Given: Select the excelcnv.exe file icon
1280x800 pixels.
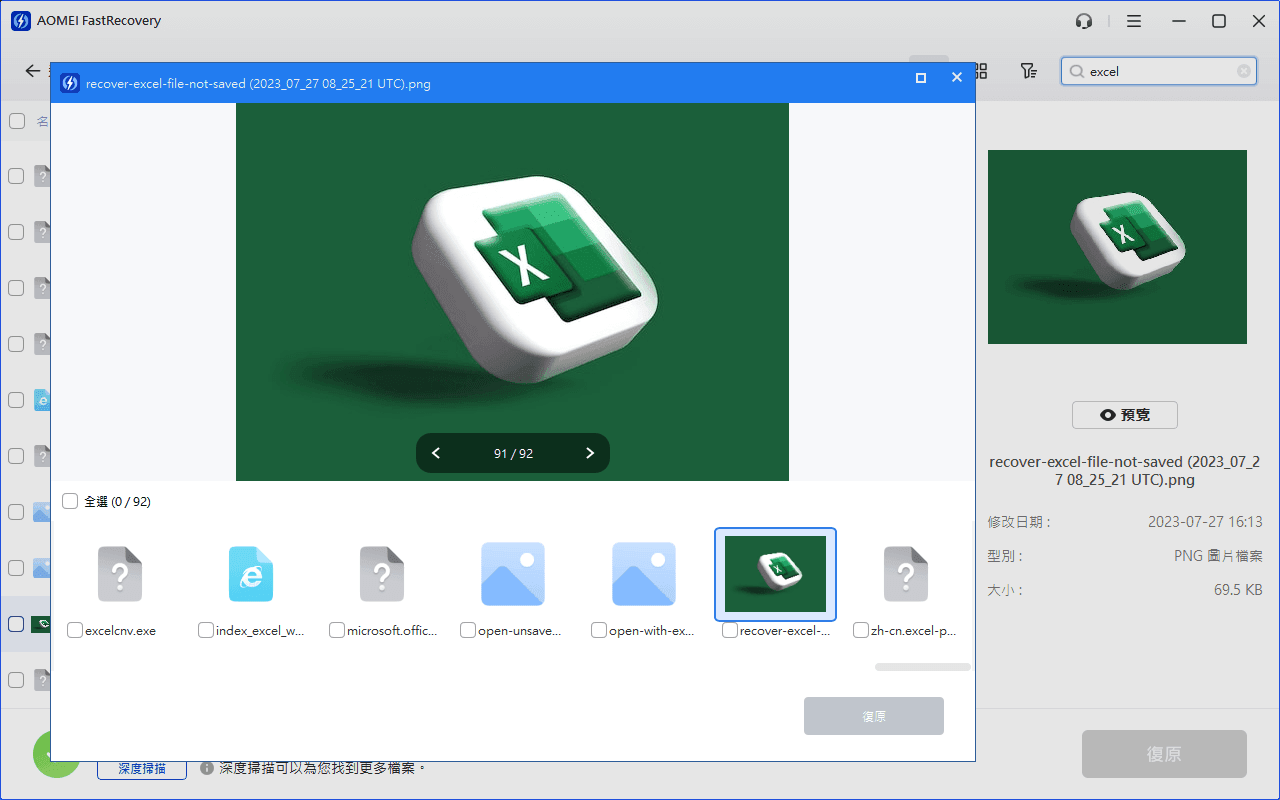Looking at the screenshot, I should pos(120,574).
